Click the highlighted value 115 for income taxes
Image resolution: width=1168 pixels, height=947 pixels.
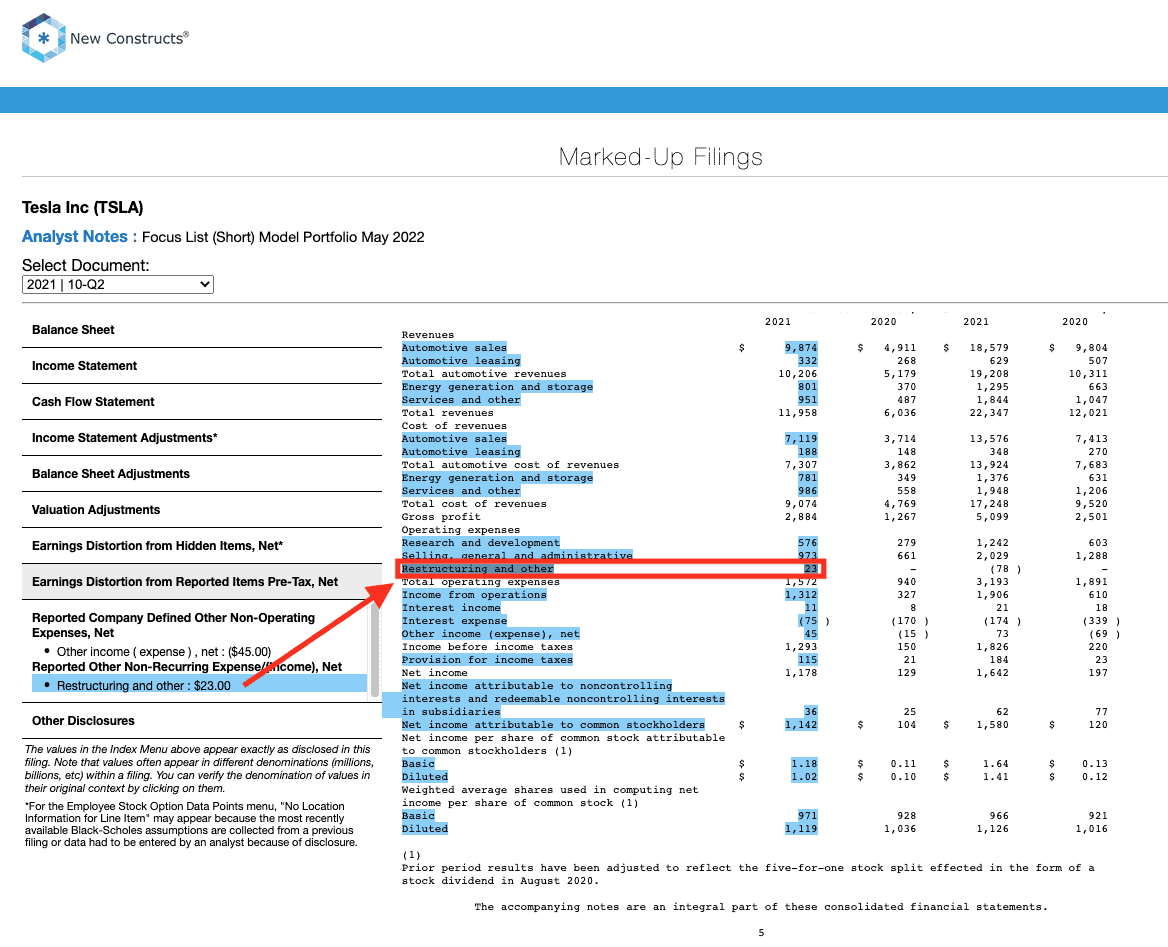pyautogui.click(x=807, y=660)
